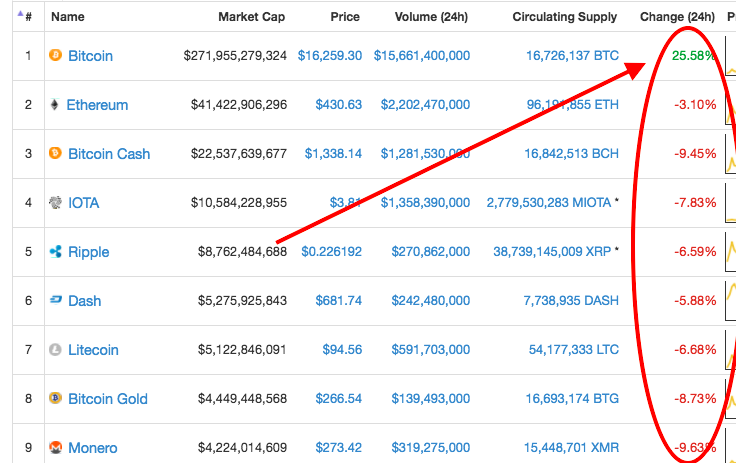
Task: Sort by Change (24h) column header
Action: 677,17
